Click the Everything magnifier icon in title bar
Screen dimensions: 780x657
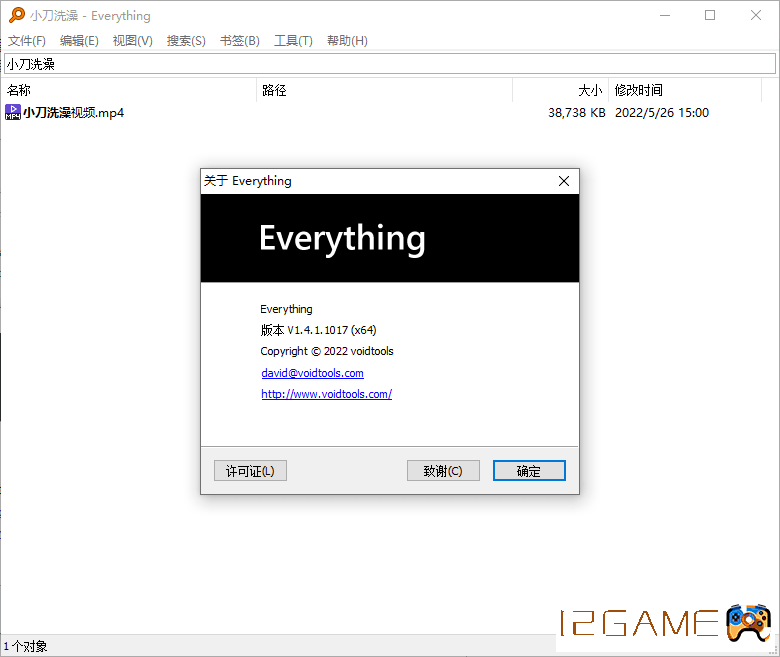point(17,15)
